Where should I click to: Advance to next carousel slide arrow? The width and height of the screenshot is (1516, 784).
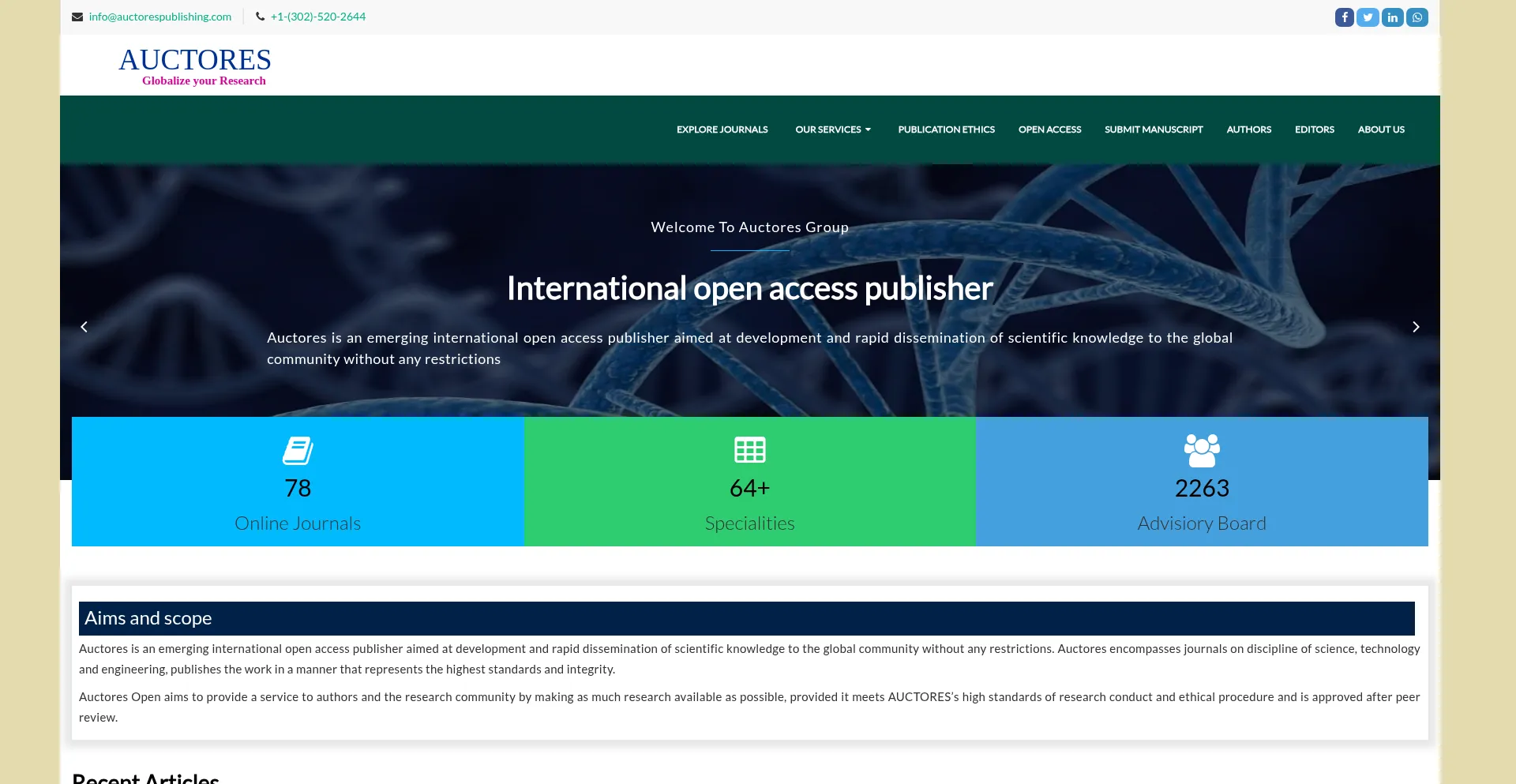[1416, 327]
